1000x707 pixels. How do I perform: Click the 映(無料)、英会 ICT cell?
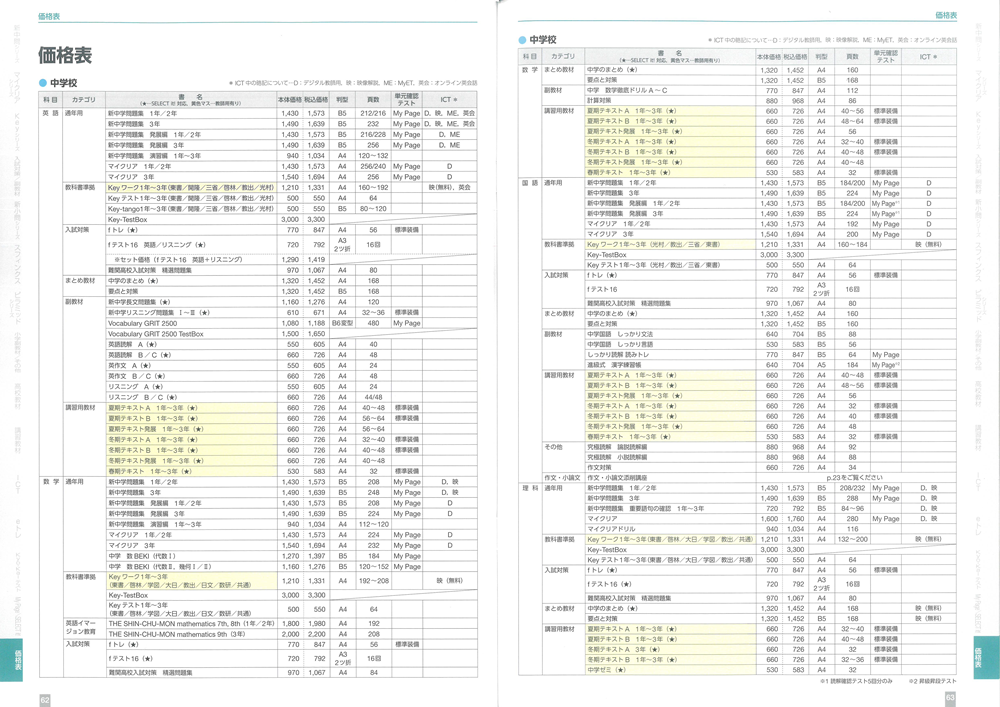coord(449,187)
